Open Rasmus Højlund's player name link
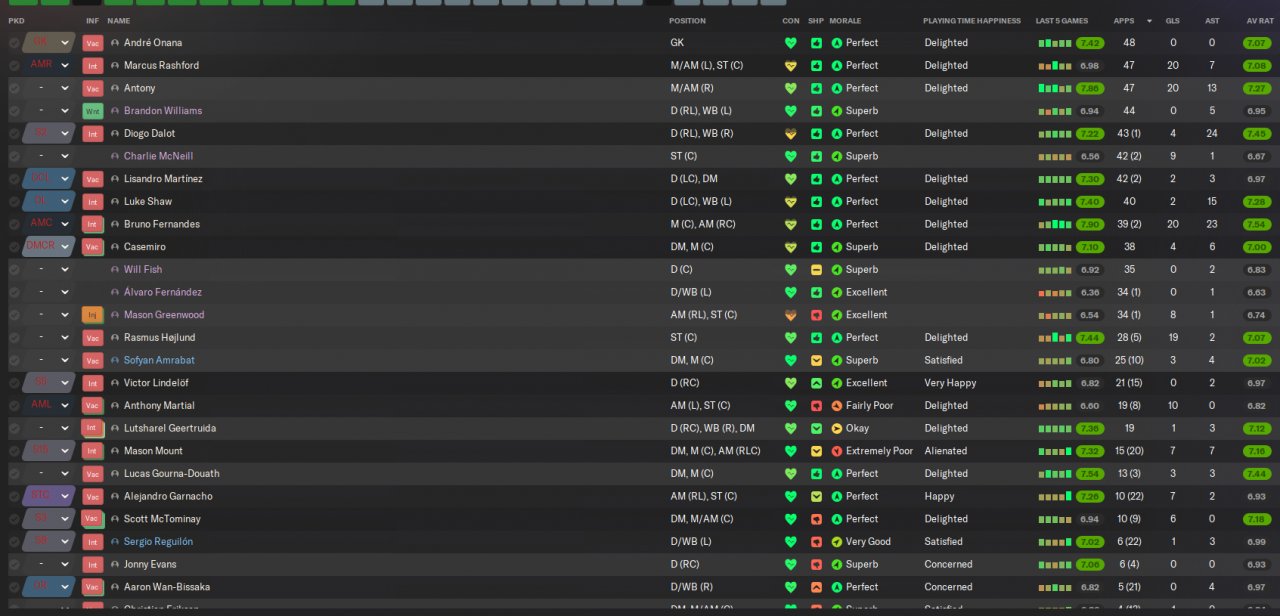This screenshot has height=616, width=1280. pyautogui.click(x=159, y=338)
